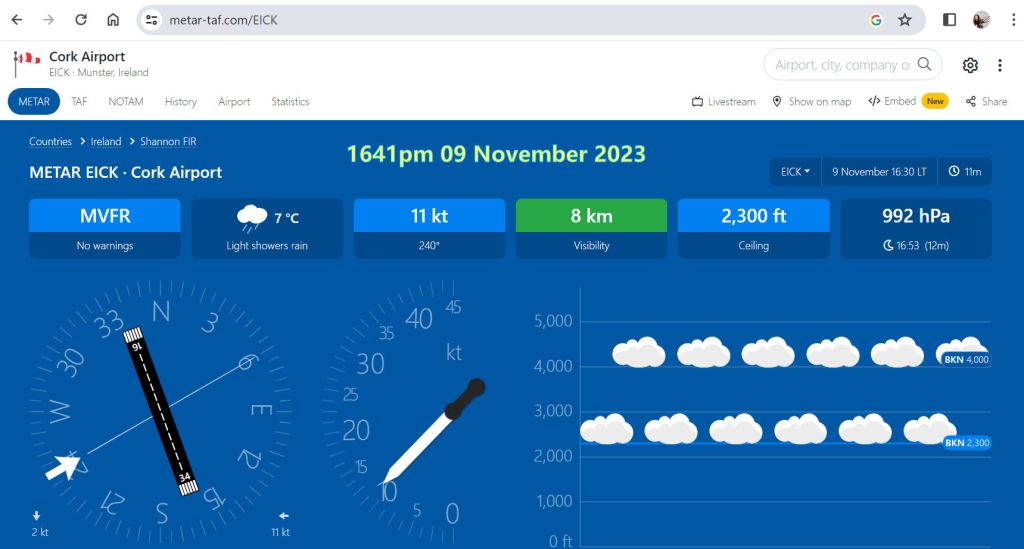This screenshot has width=1024, height=549.
Task: Expand the EICK airport dropdown
Action: 795,172
